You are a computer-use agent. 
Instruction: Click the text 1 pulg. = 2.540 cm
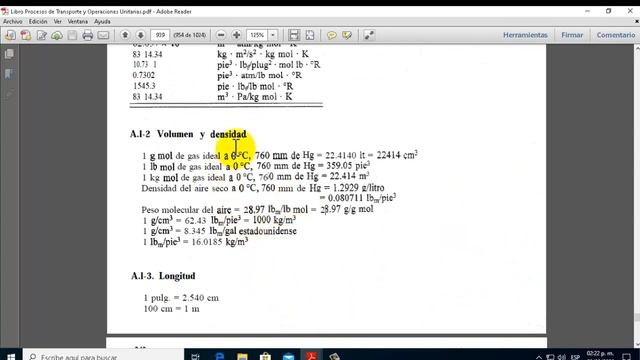pyautogui.click(x=181, y=298)
